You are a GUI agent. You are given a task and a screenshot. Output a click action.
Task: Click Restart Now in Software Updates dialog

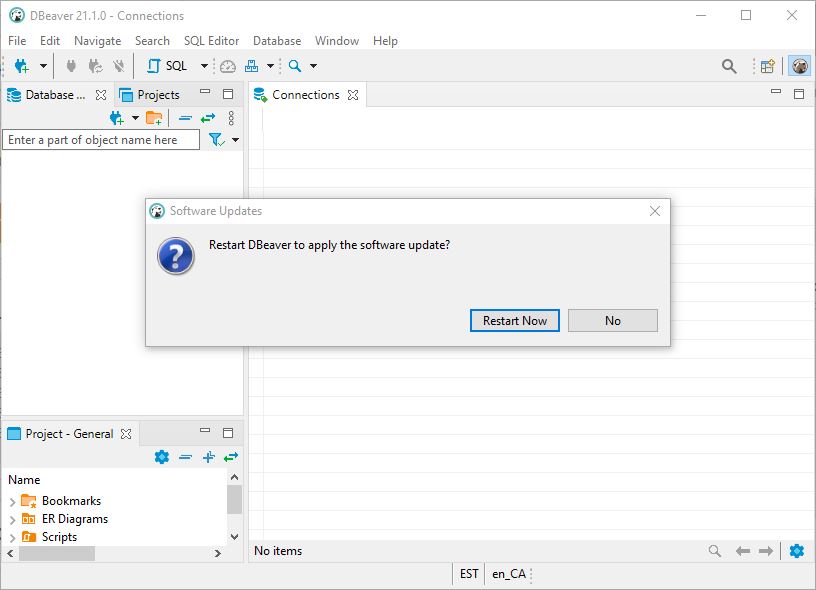[x=515, y=320]
